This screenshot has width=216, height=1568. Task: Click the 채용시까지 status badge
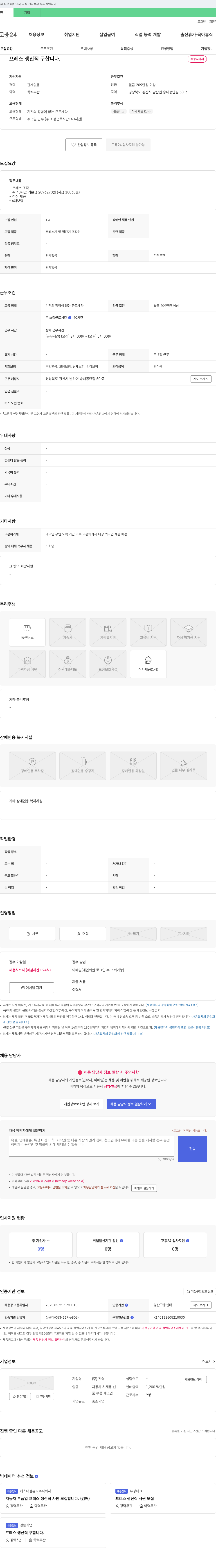point(197,59)
